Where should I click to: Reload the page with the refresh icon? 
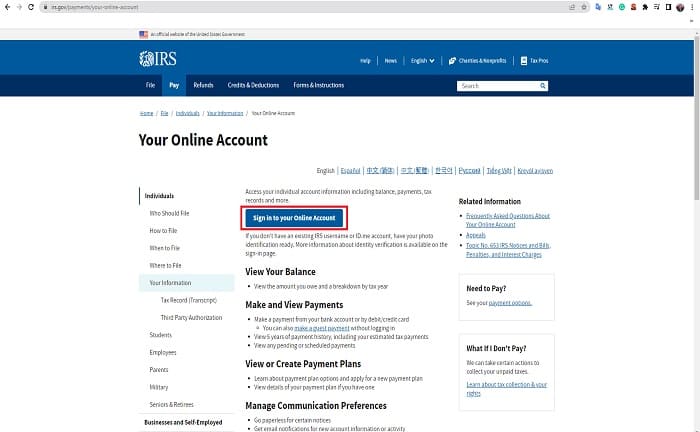coord(31,7)
